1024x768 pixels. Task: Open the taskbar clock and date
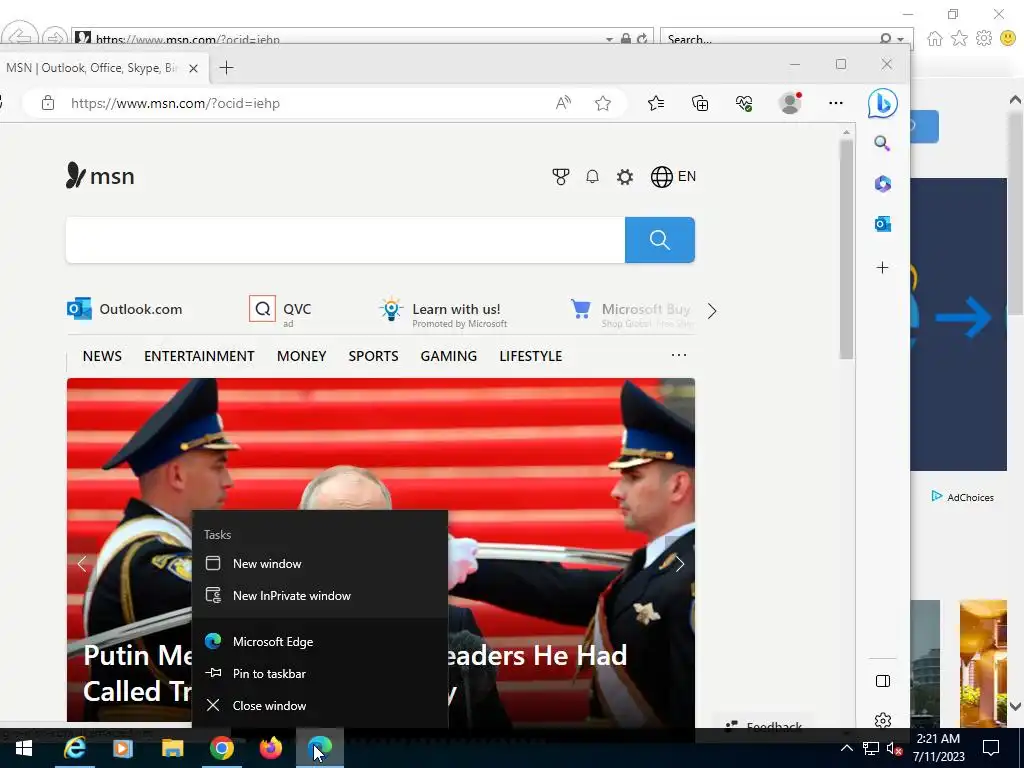pyautogui.click(x=938, y=748)
